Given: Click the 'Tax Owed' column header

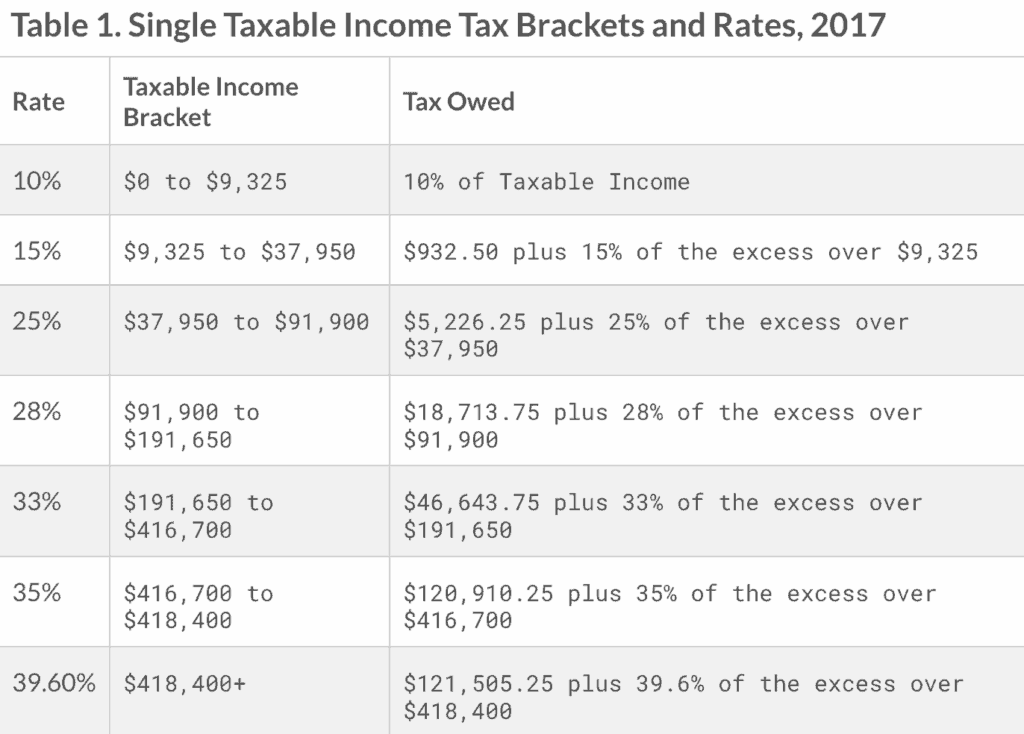Looking at the screenshot, I should click(x=459, y=102).
